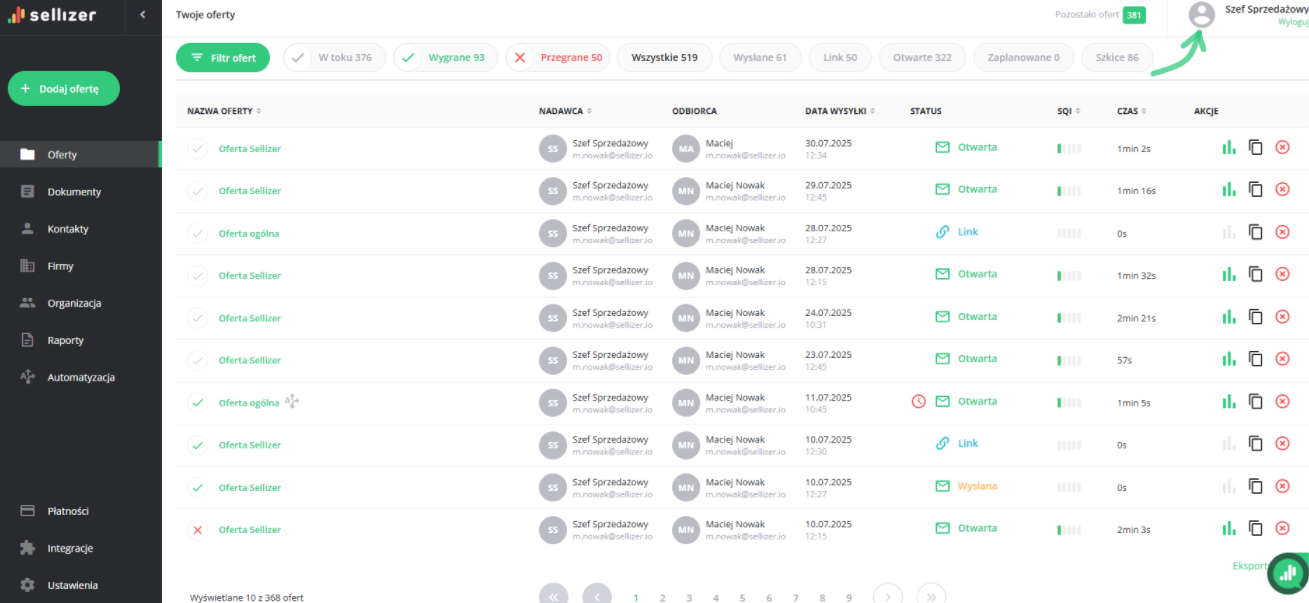Toggle green checkmark on 10.07.2025 12:30 offer
The height and width of the screenshot is (603, 1309).
tap(198, 445)
